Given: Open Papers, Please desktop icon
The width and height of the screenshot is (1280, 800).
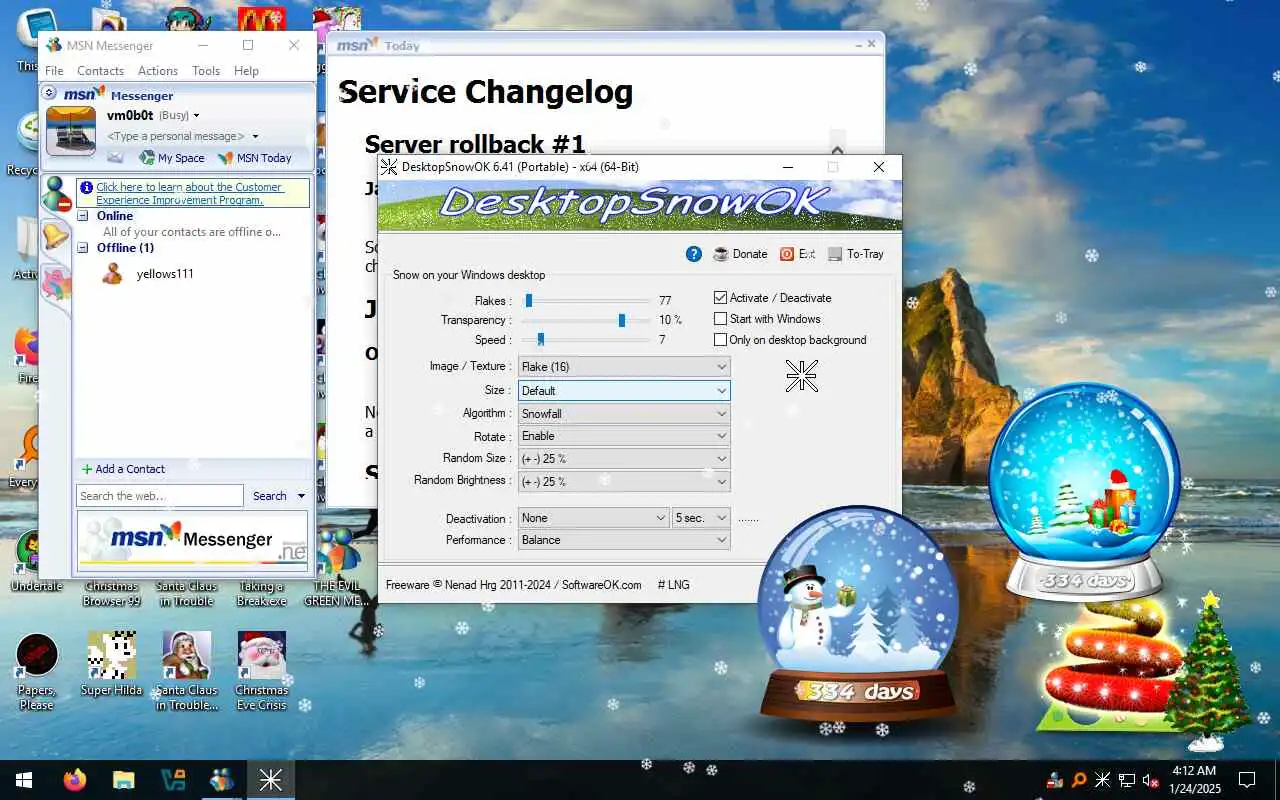Looking at the screenshot, I should [37, 672].
